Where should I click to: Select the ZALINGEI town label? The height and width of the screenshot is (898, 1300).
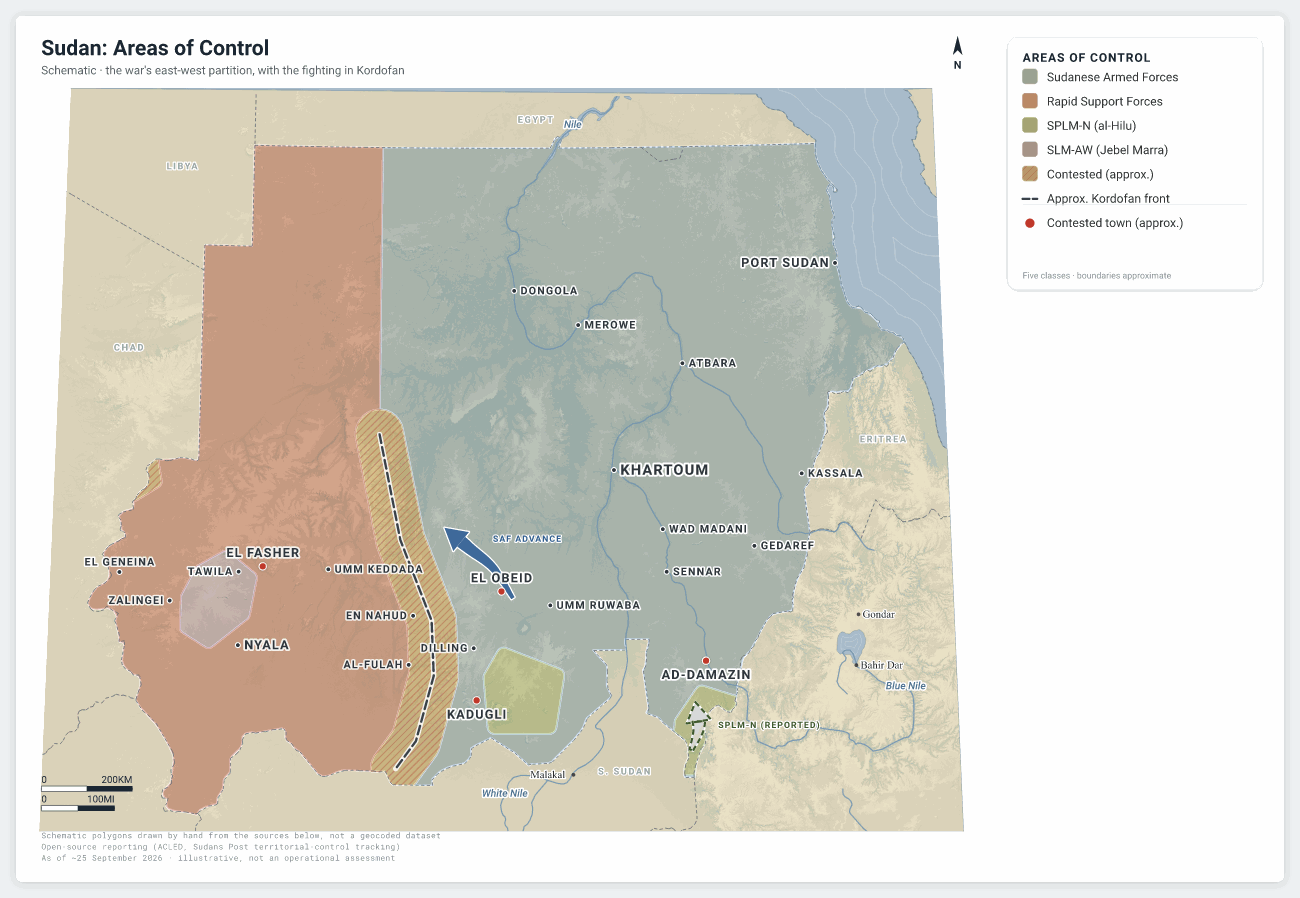[x=136, y=600]
